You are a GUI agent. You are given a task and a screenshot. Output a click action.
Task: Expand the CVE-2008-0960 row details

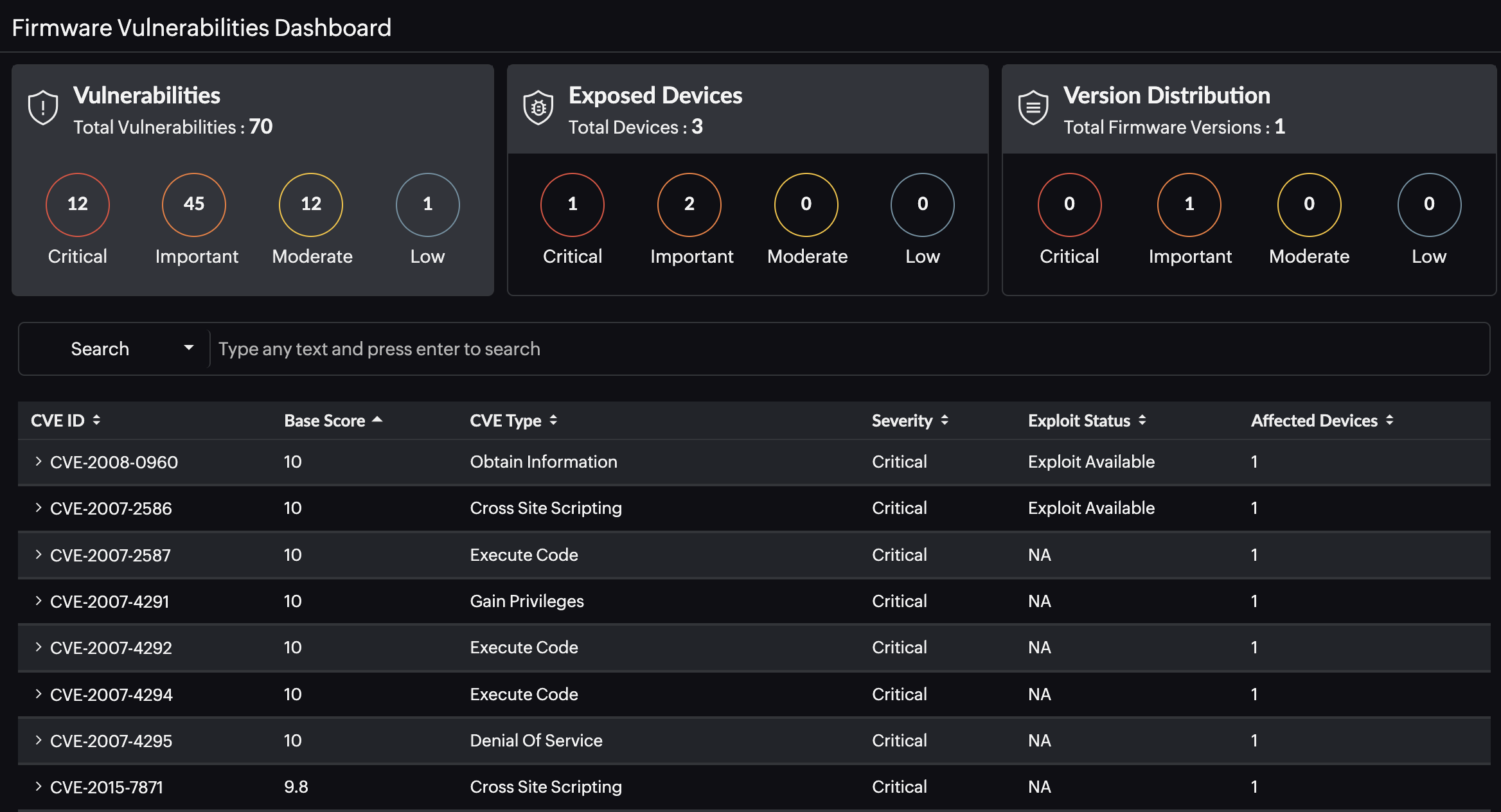click(37, 462)
